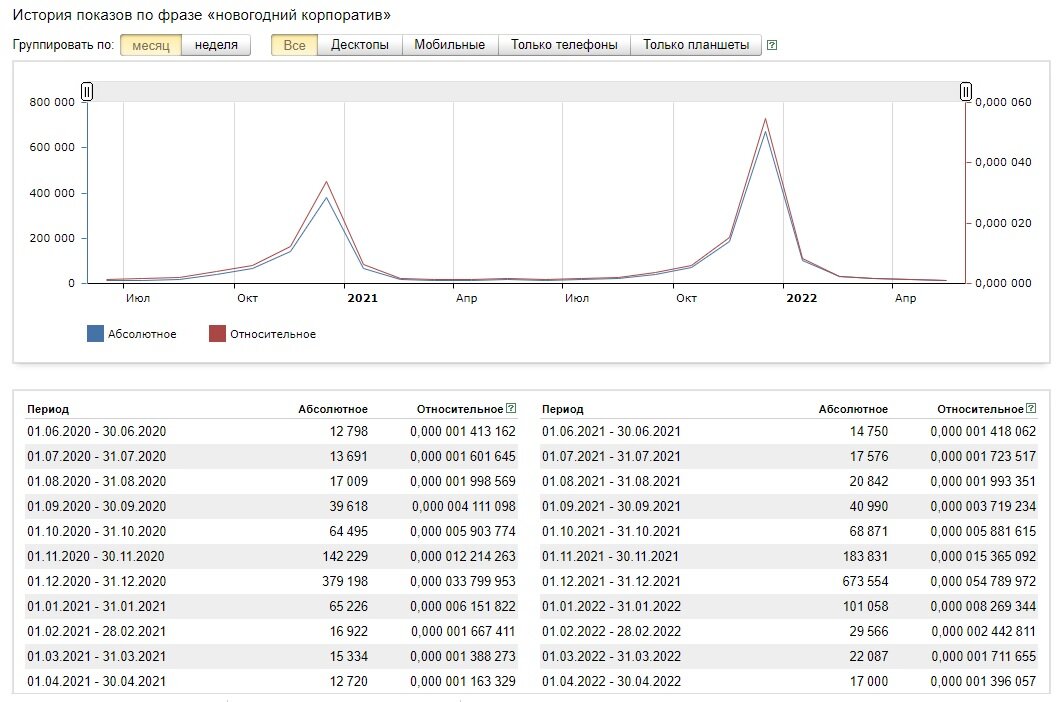The height and width of the screenshot is (702, 1061).
Task: Group history by месяц
Action: pyautogui.click(x=151, y=45)
